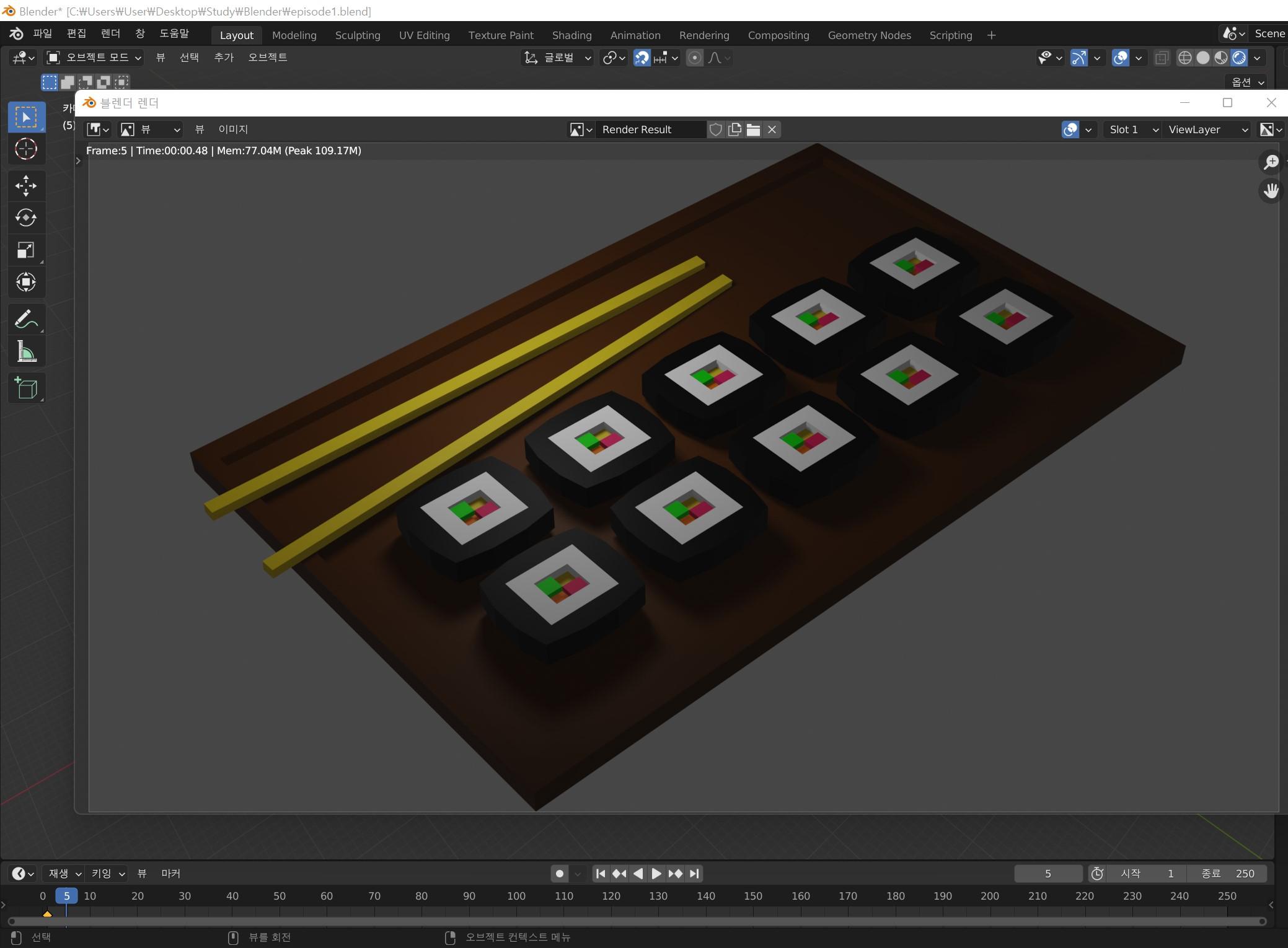Toggle snapping magnet in header
Screen dimensions: 1288x948
click(x=642, y=58)
